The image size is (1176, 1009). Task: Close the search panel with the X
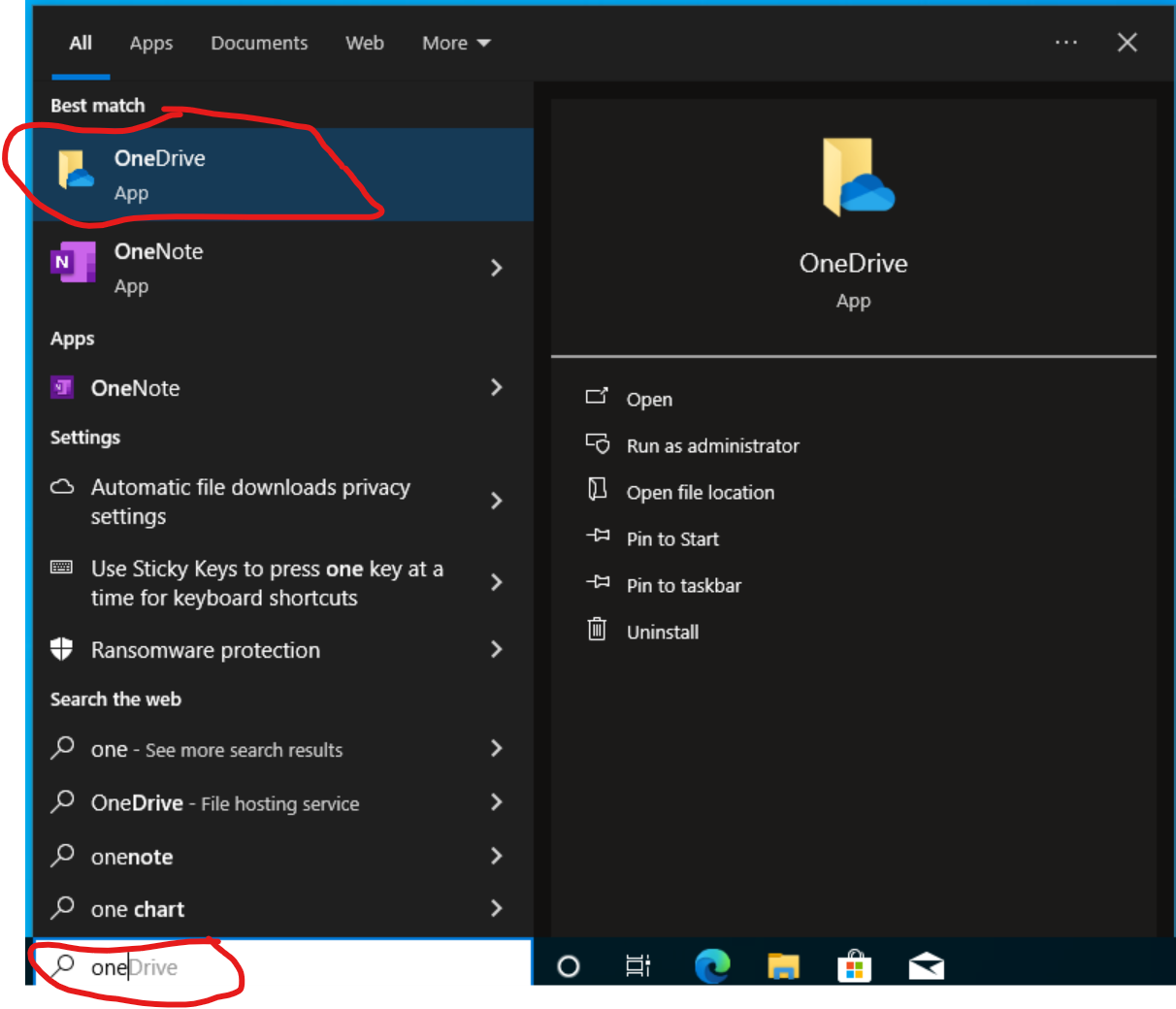click(1127, 43)
